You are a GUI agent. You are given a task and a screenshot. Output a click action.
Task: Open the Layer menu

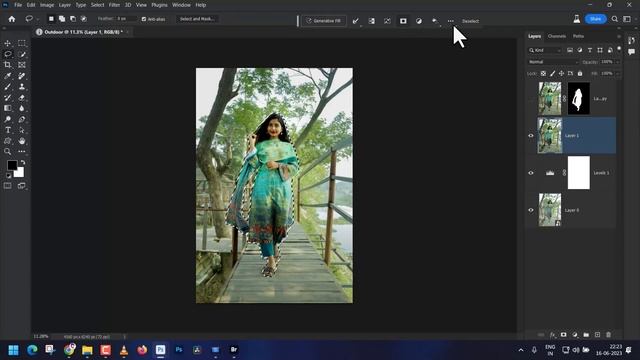point(64,5)
